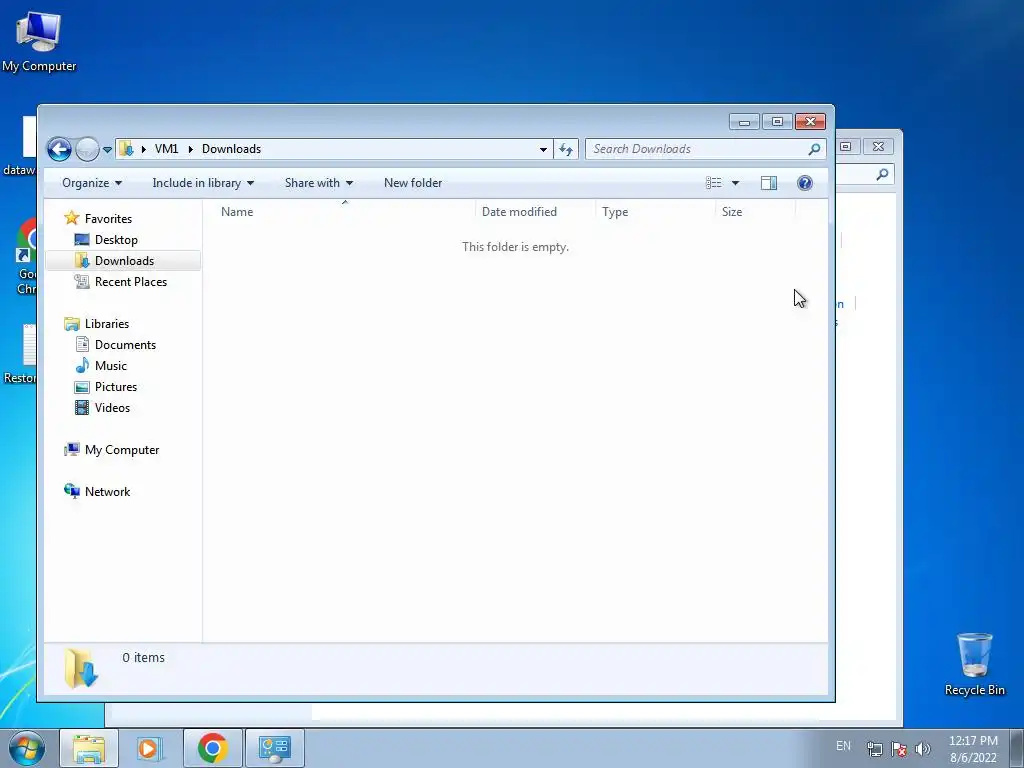Image resolution: width=1024 pixels, height=768 pixels.
Task: Go back with the Back arrow button
Action: pos(59,150)
